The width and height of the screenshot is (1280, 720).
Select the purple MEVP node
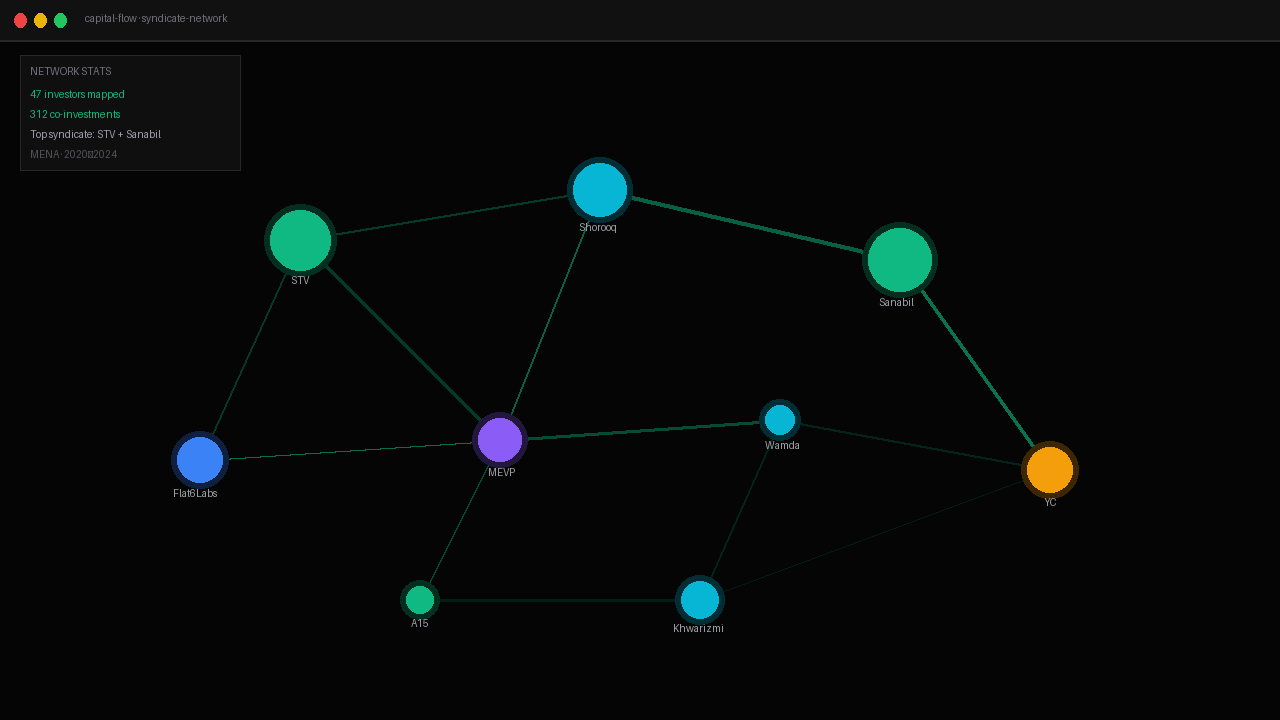500,440
